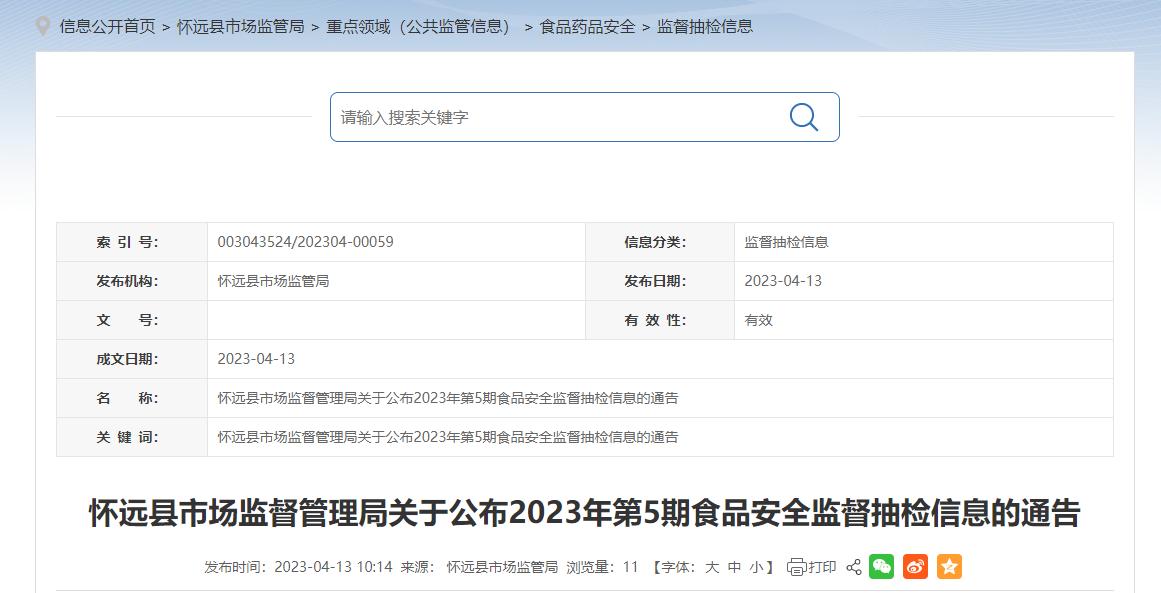Viewport: 1161px width, 593px height.
Task: Share the article via the WeChat icon
Action: click(x=881, y=566)
